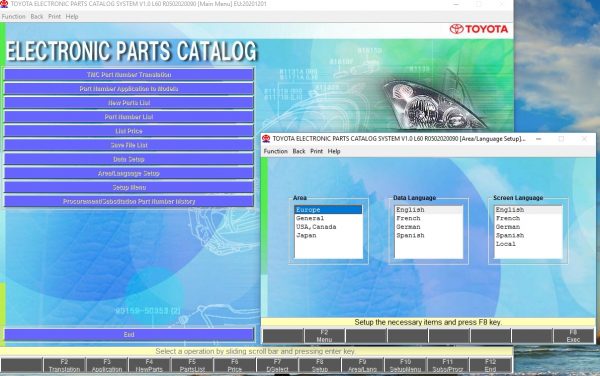Viewport: 600px width, 376px height.
Task: Click the F3 Application function key
Action: point(107,365)
